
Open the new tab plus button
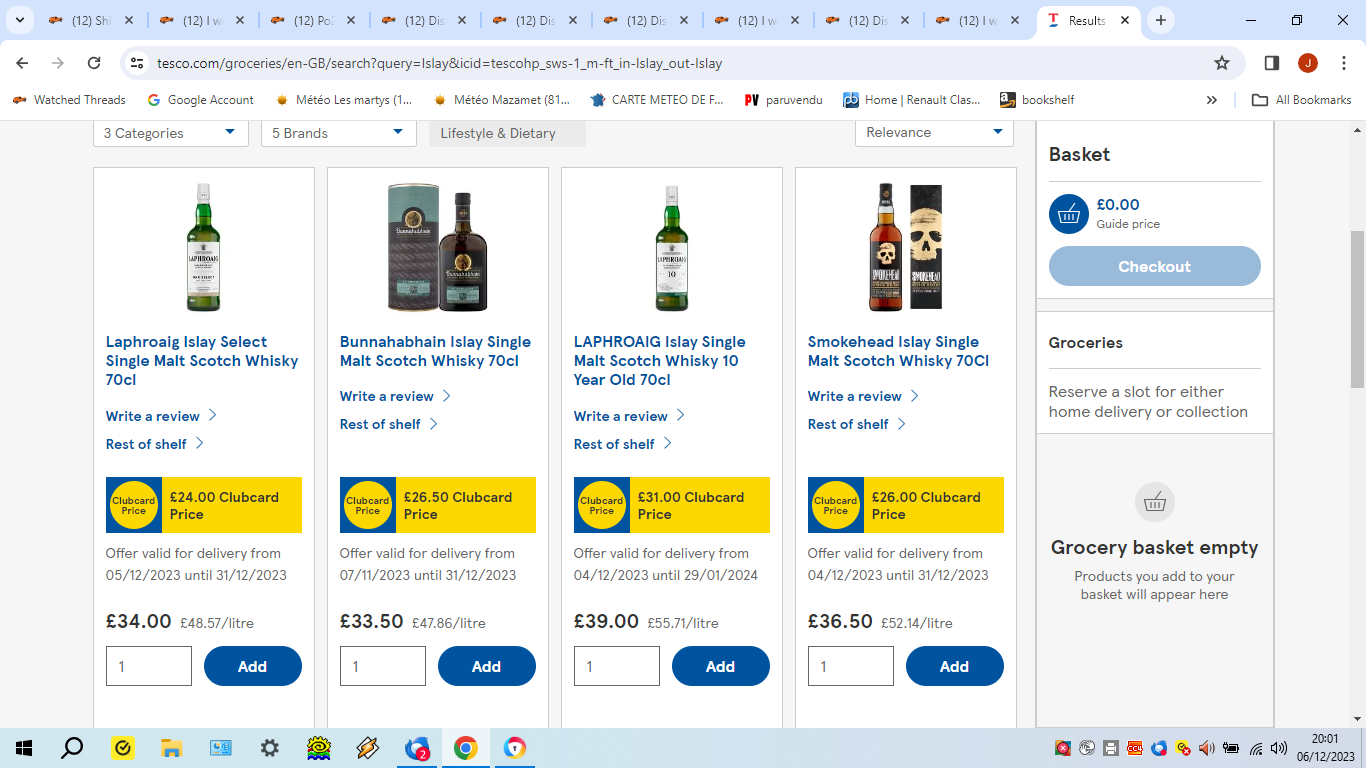(1160, 20)
